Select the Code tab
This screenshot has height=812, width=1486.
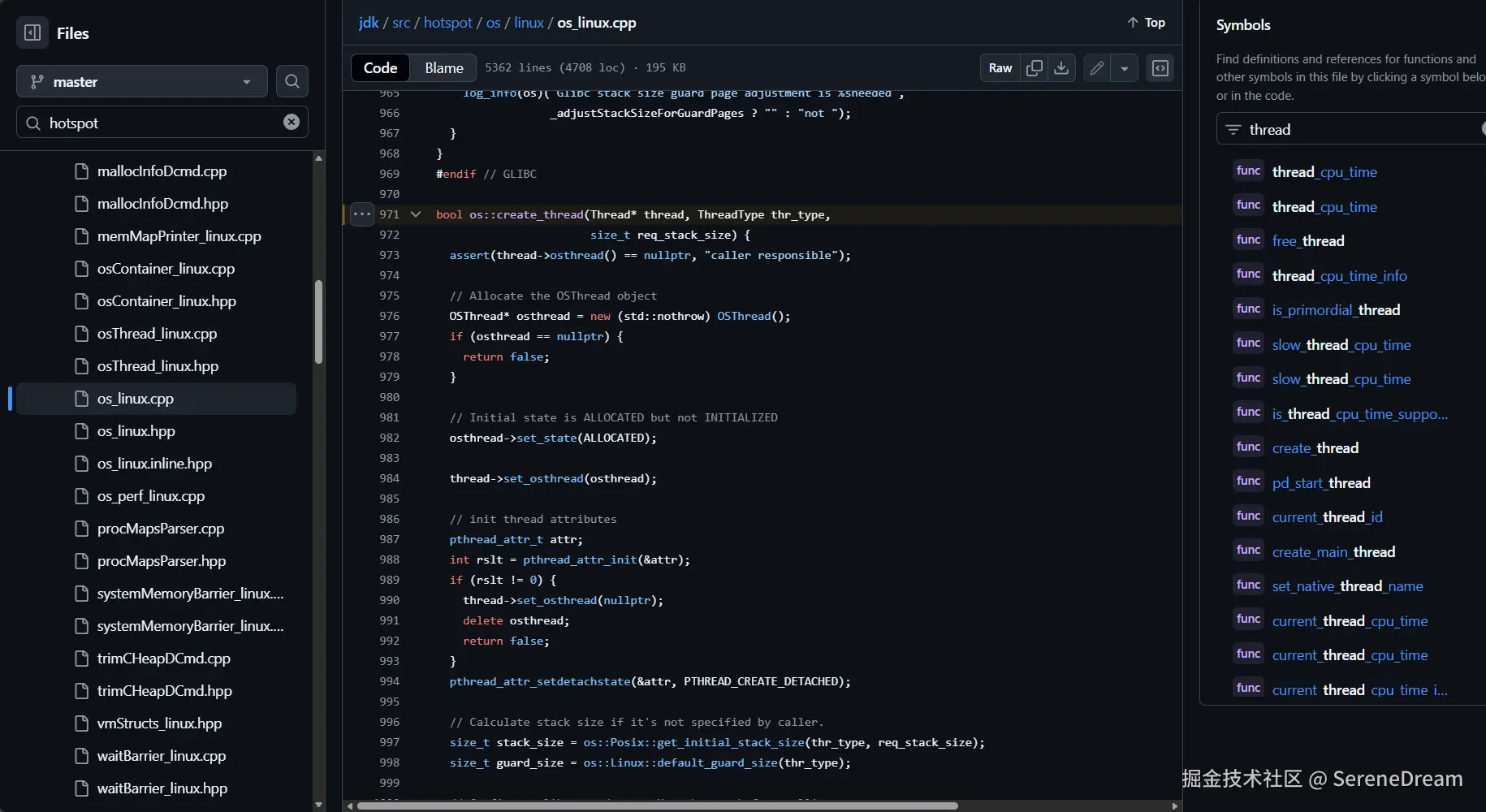point(380,68)
